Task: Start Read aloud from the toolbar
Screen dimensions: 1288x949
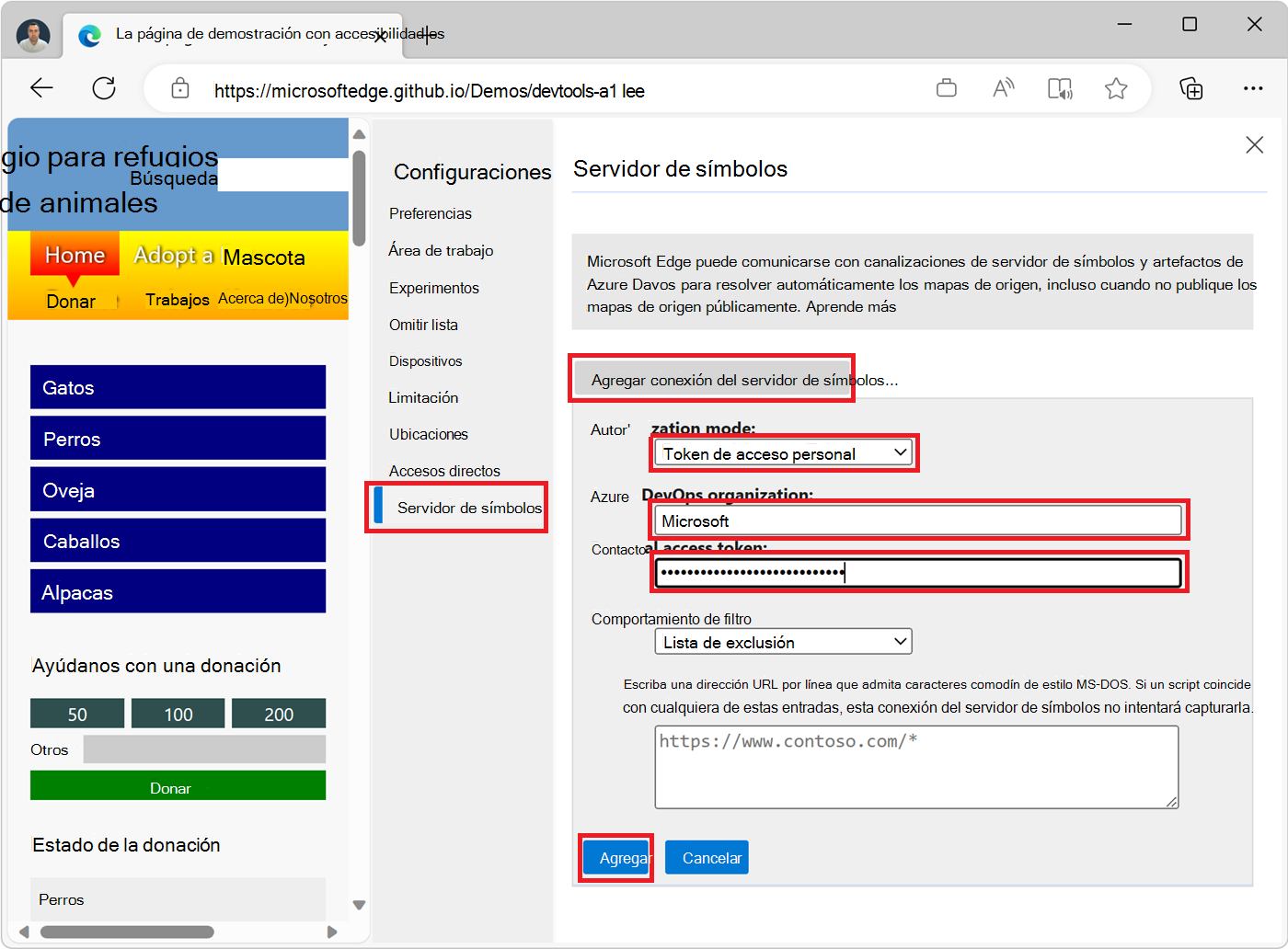Action: point(1003,87)
